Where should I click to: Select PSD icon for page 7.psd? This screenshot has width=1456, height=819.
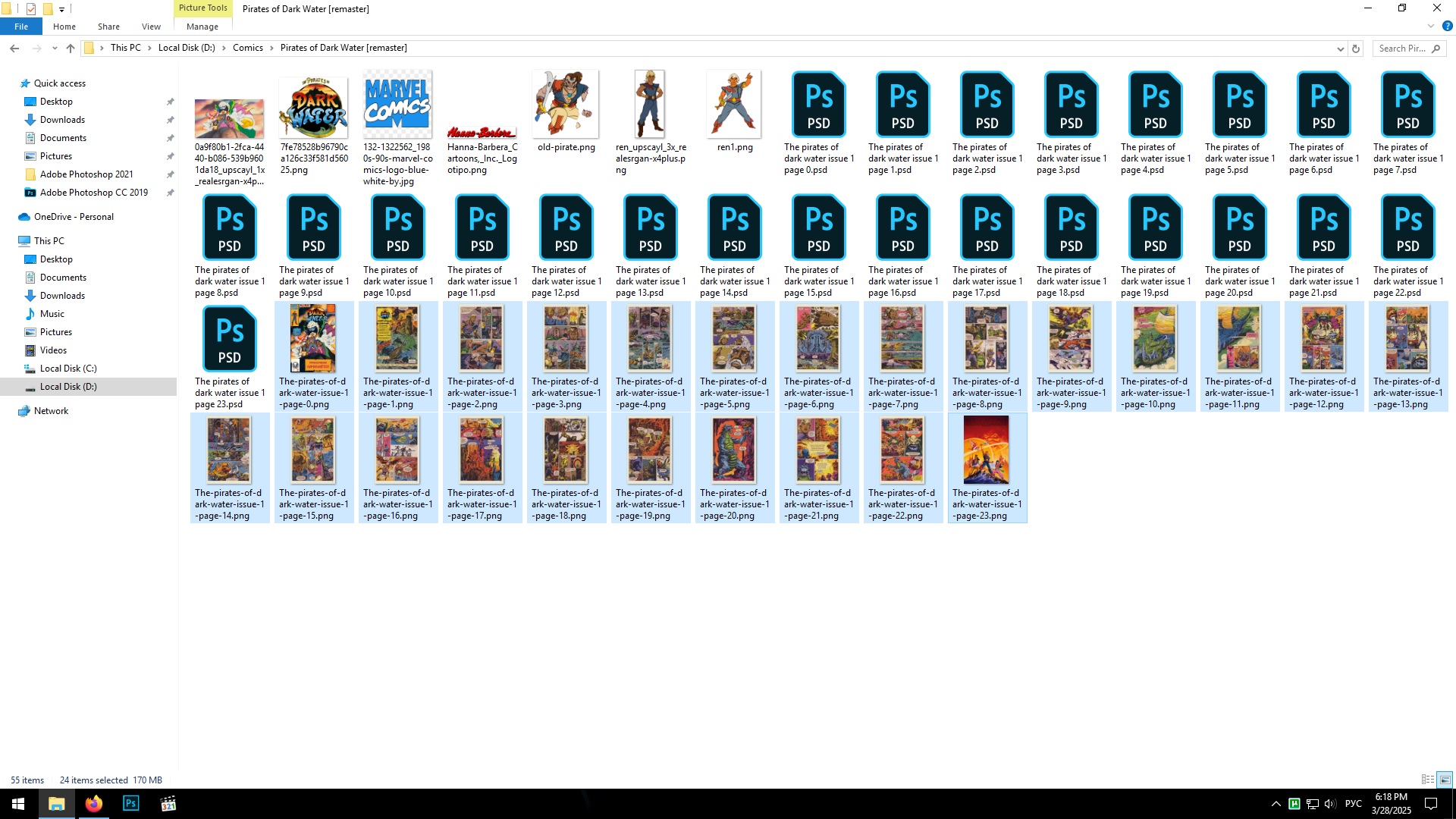[1407, 104]
